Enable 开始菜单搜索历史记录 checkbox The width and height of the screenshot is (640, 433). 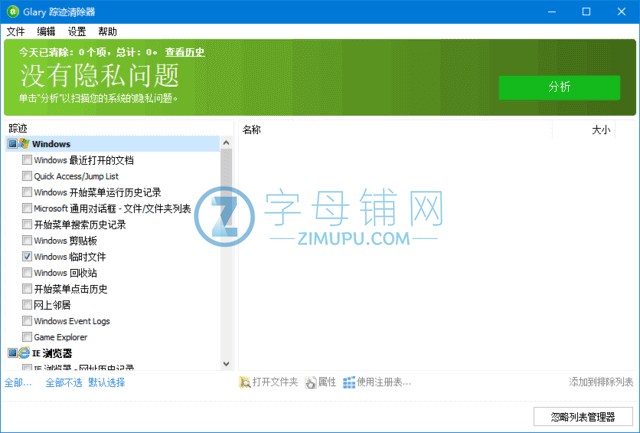[27, 224]
